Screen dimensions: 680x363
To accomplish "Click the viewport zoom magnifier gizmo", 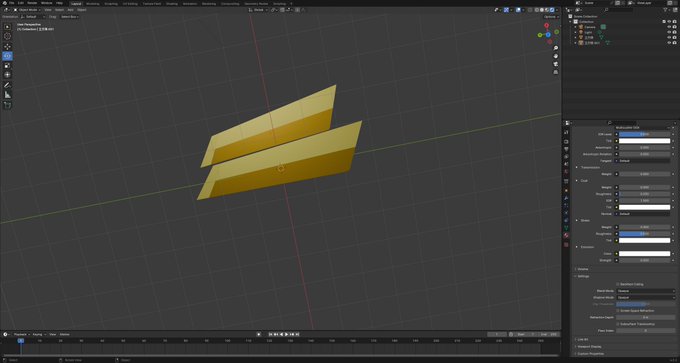I will coord(556,48).
